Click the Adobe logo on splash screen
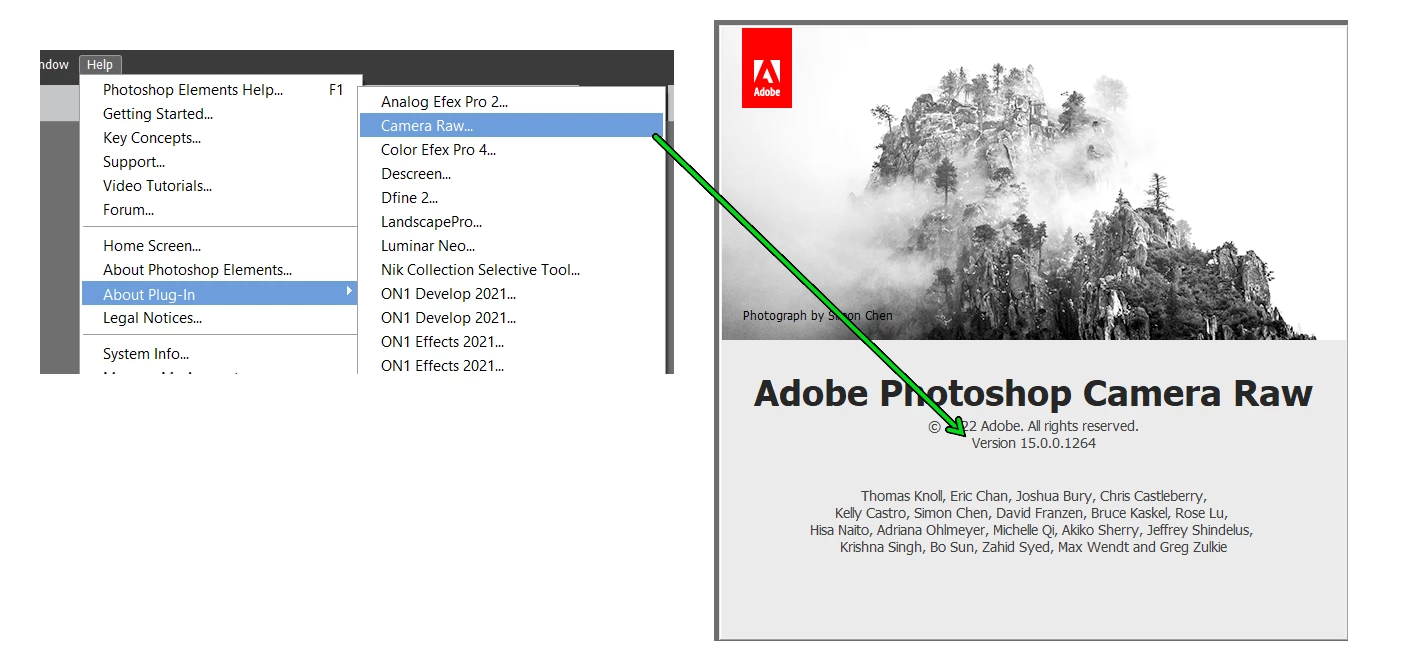Viewport: 1408px width, 661px height. click(x=767, y=67)
